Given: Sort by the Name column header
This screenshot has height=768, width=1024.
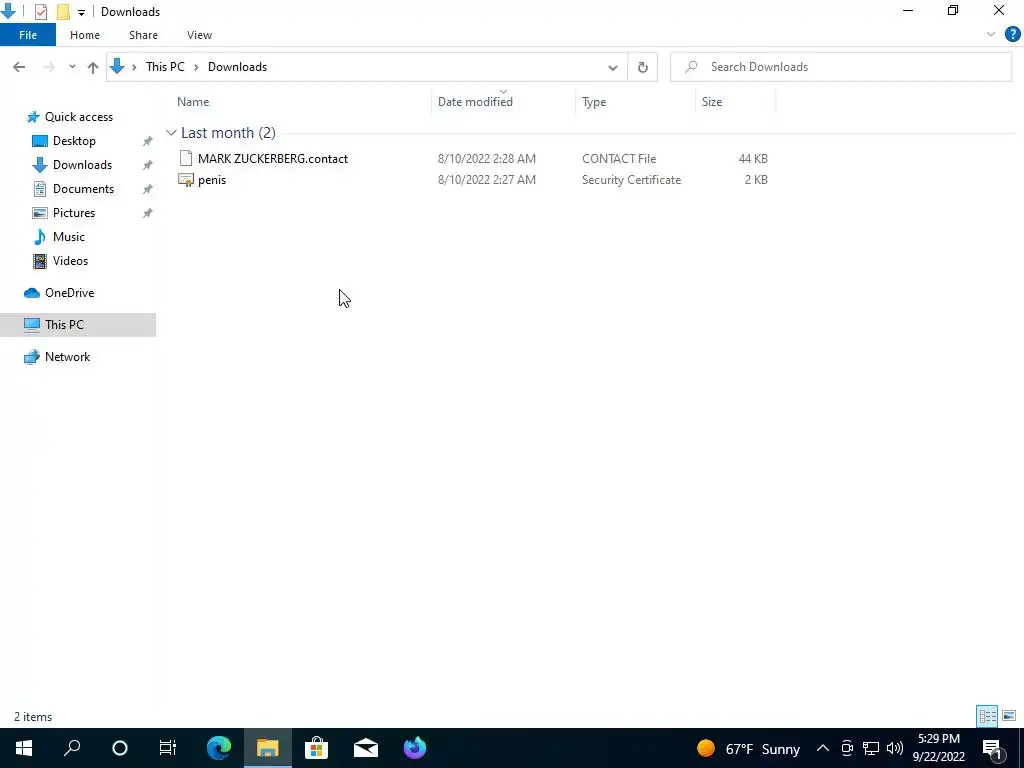Looking at the screenshot, I should (193, 102).
